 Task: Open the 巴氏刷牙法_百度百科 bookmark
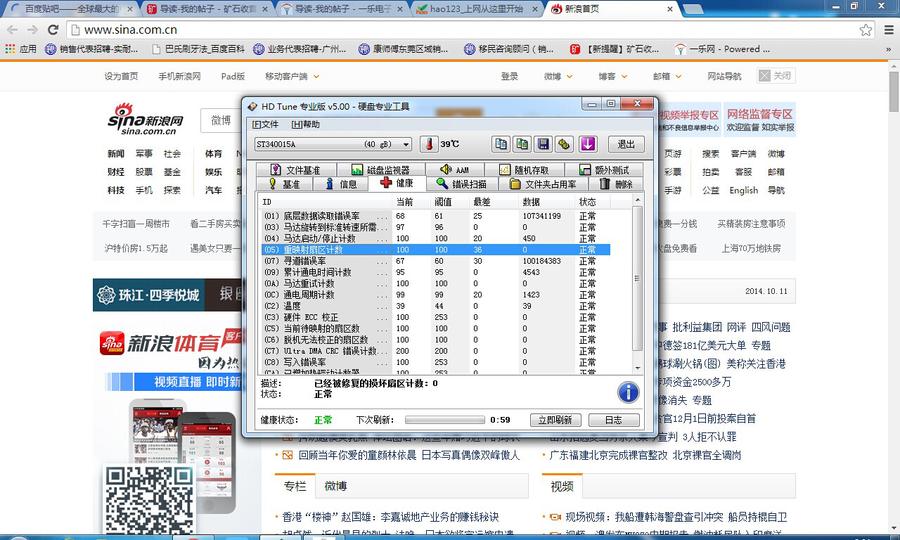coord(199,49)
